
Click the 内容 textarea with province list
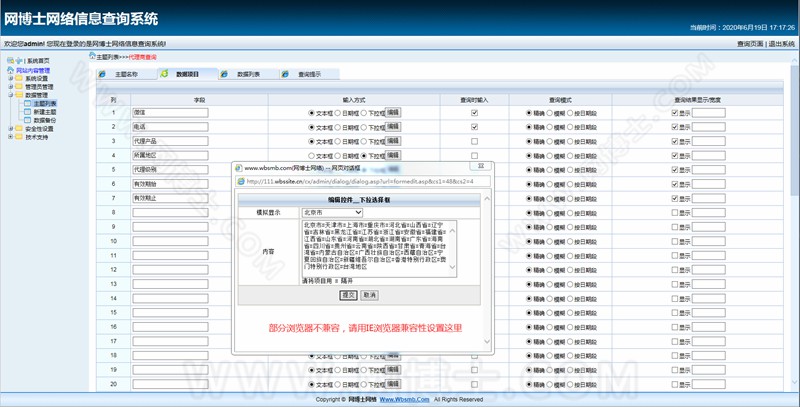pyautogui.click(x=380, y=249)
